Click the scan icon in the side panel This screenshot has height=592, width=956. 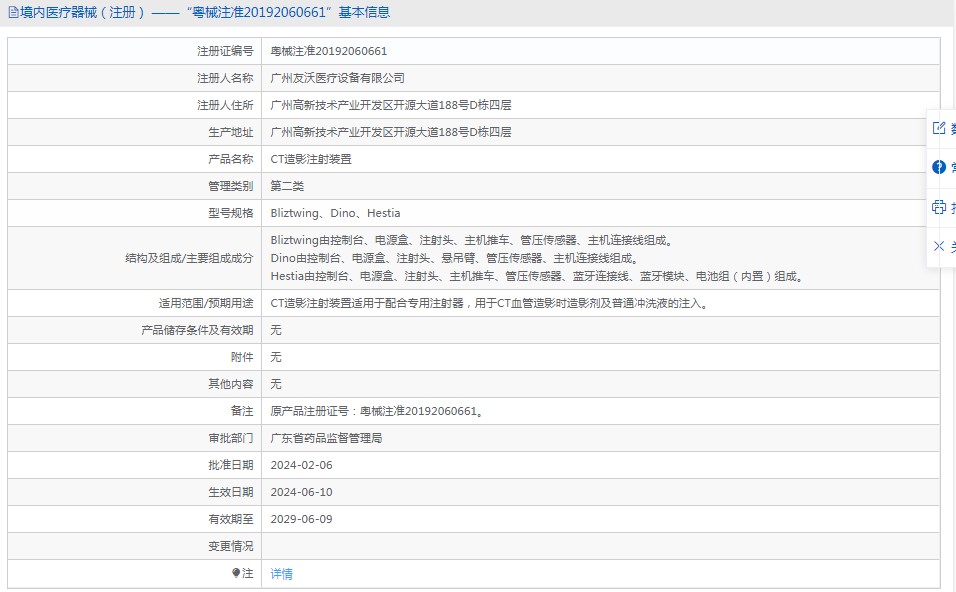pyautogui.click(x=939, y=207)
